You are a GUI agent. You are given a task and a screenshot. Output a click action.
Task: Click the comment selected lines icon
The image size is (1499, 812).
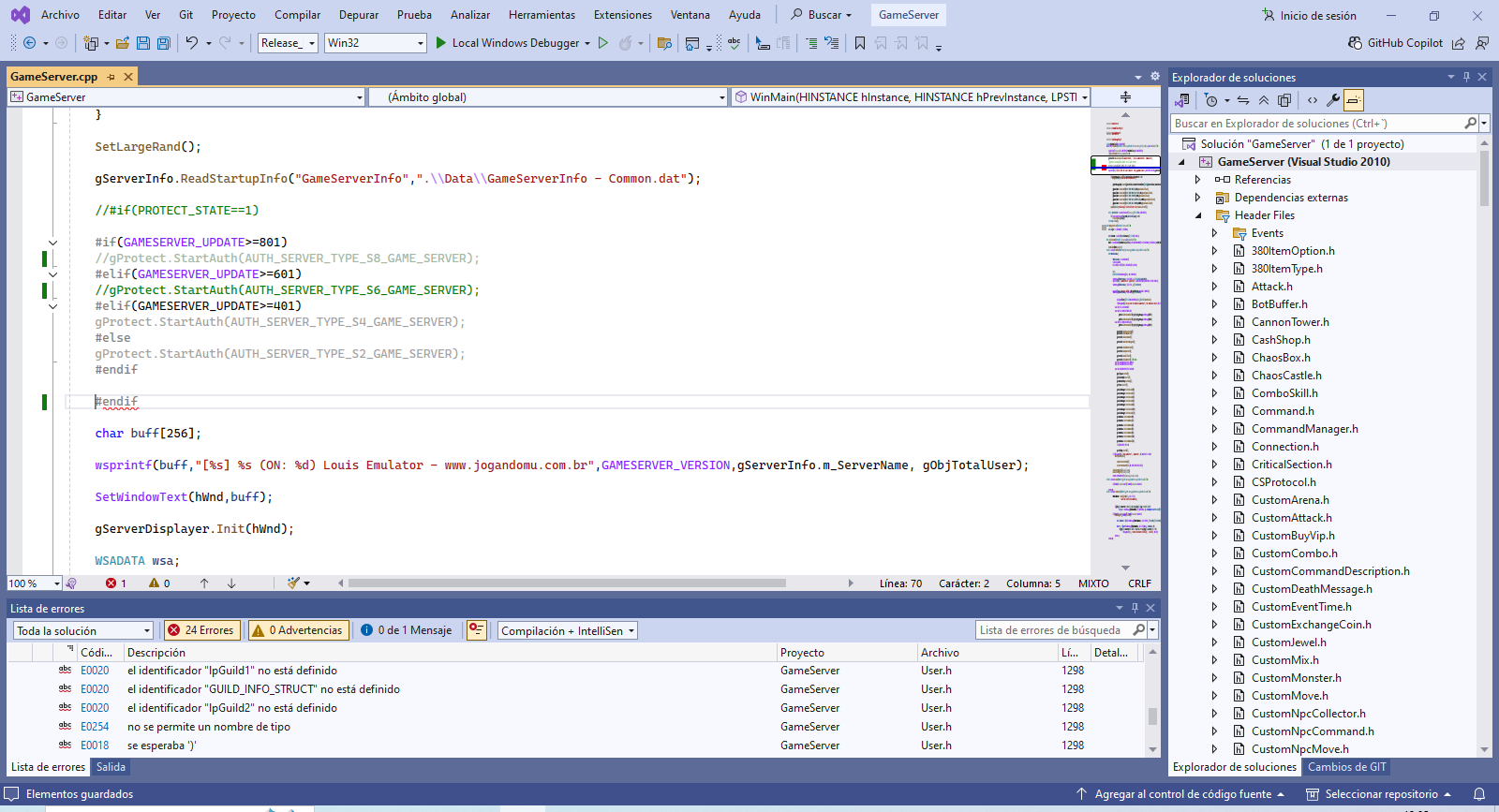[x=811, y=43]
